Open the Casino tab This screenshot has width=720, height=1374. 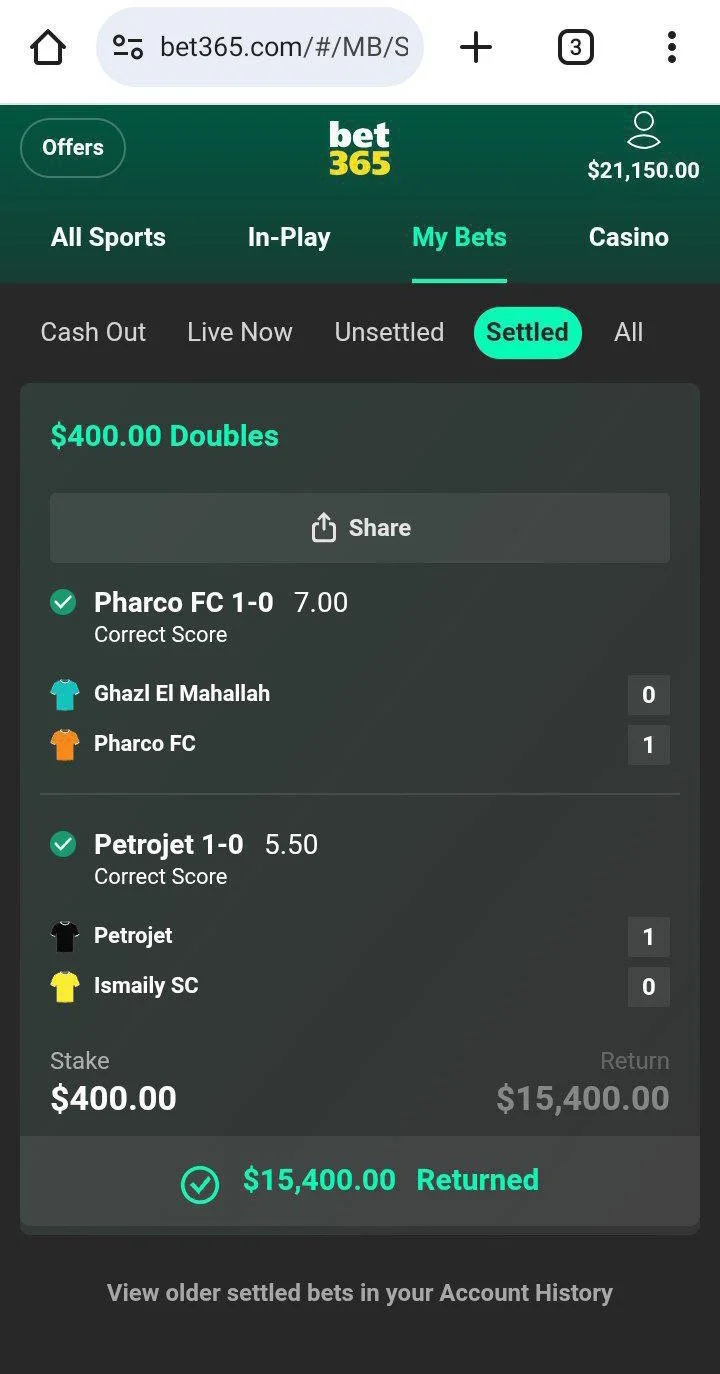(x=628, y=238)
